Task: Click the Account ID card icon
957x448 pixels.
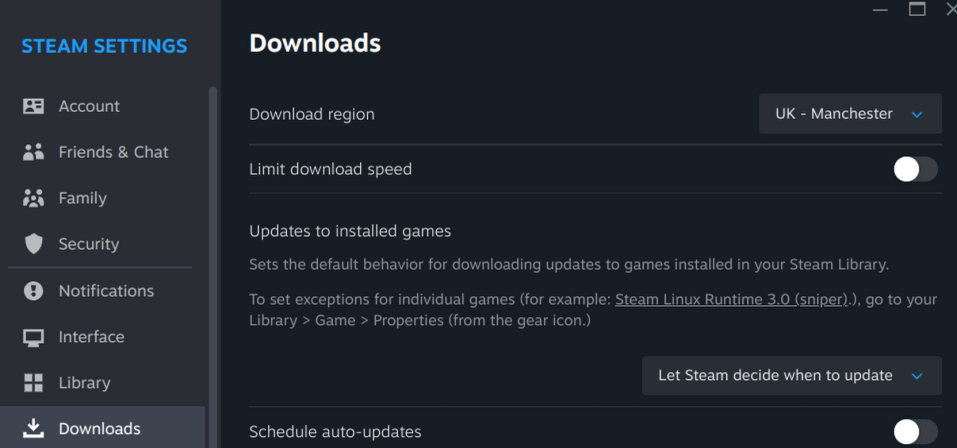Action: point(33,106)
